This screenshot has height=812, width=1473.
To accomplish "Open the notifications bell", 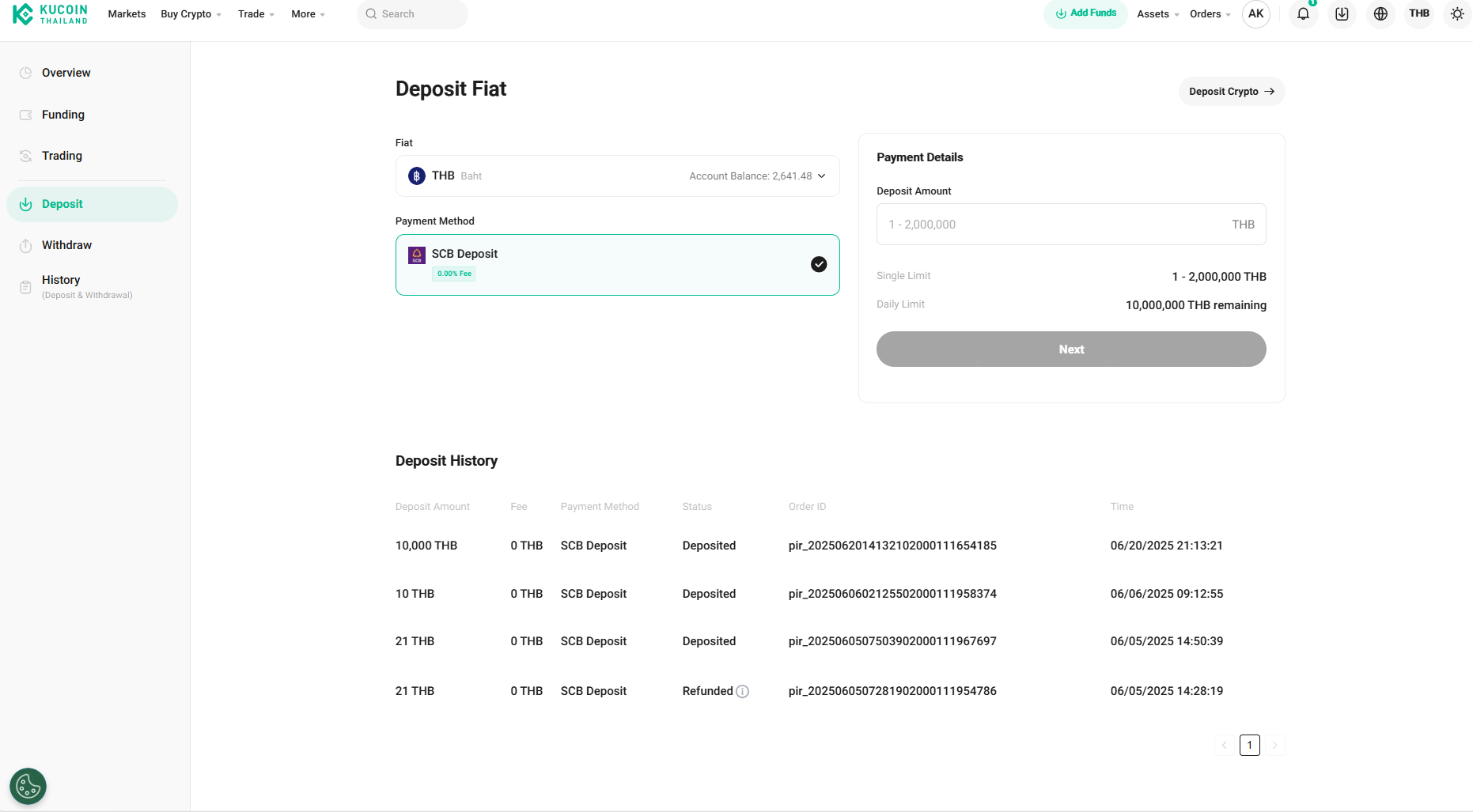I will coord(1303,14).
